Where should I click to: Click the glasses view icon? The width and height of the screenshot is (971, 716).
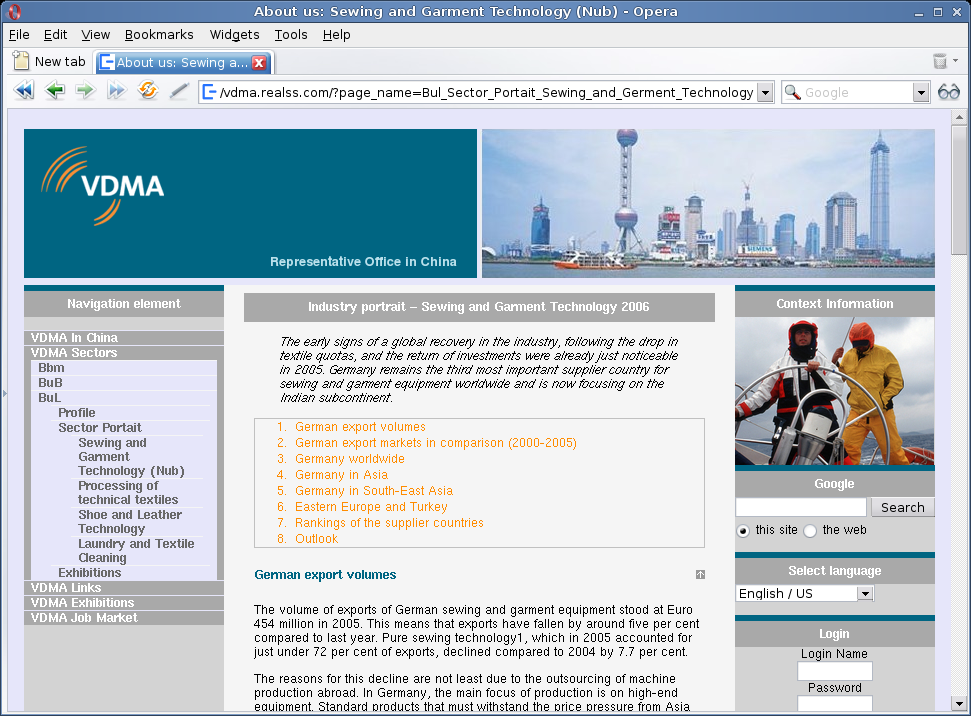click(x=948, y=92)
